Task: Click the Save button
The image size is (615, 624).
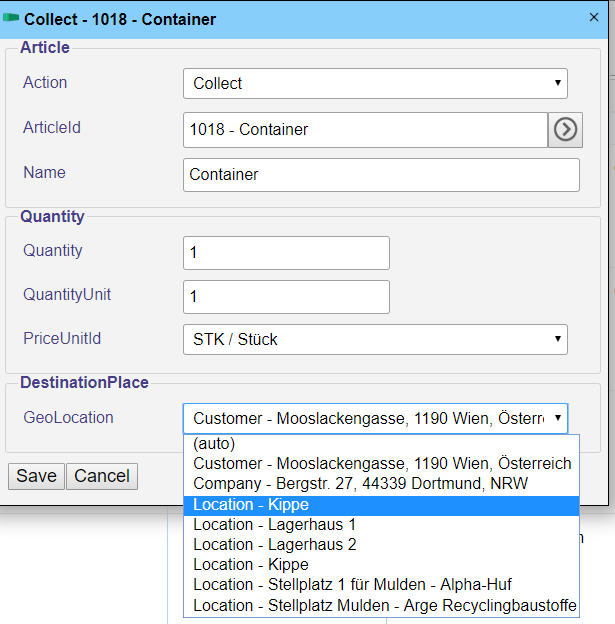Action: coord(36,476)
